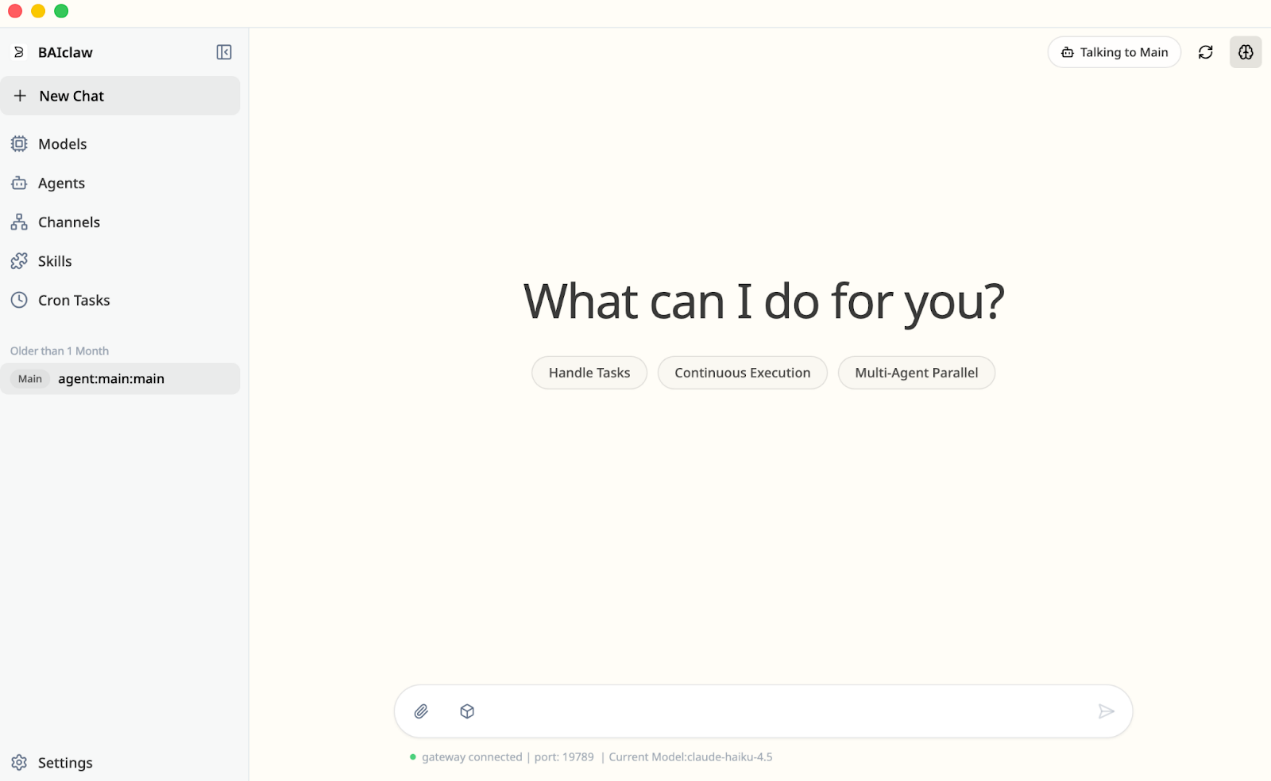Pick the Multi-Agent Parallel suggestion
1271x781 pixels.
coord(916,373)
